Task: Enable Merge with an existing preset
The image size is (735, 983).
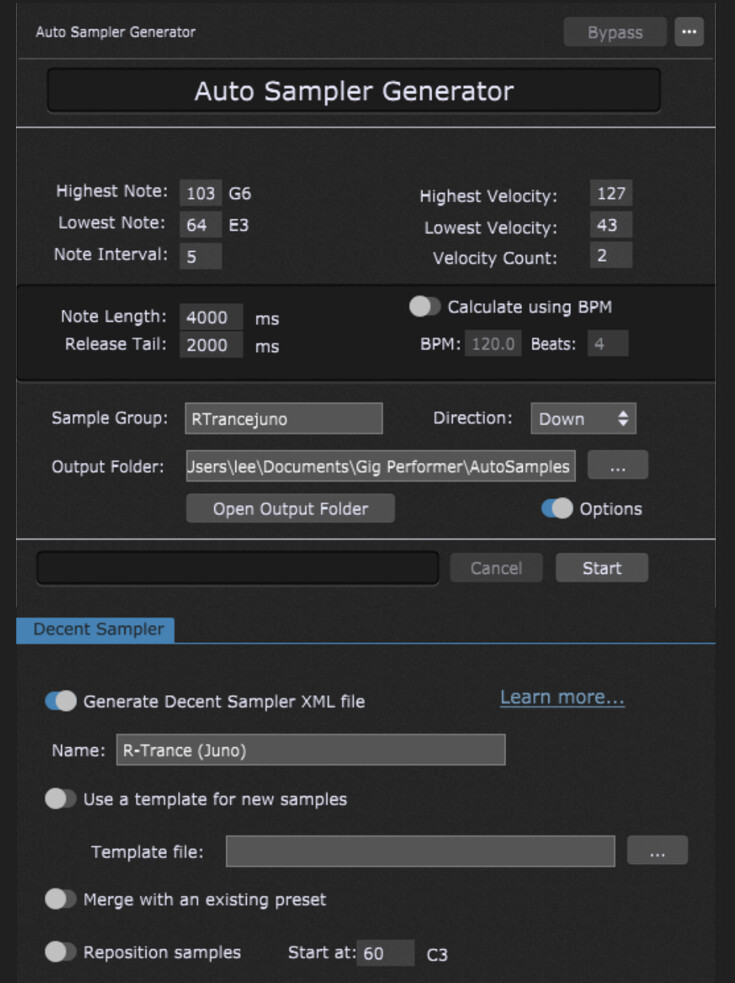Action: 61,899
